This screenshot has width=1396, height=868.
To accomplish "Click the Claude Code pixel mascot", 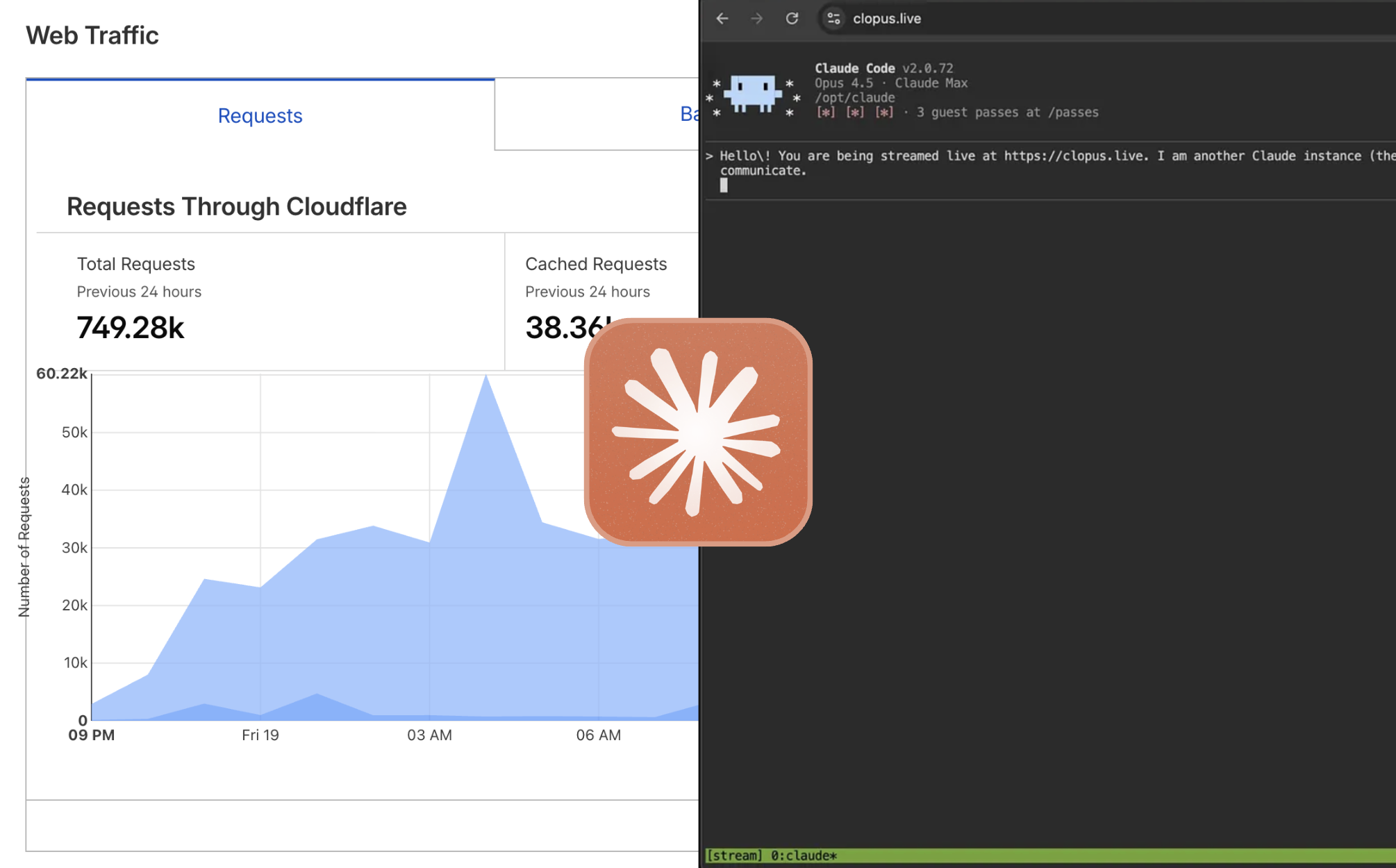I will click(x=754, y=93).
